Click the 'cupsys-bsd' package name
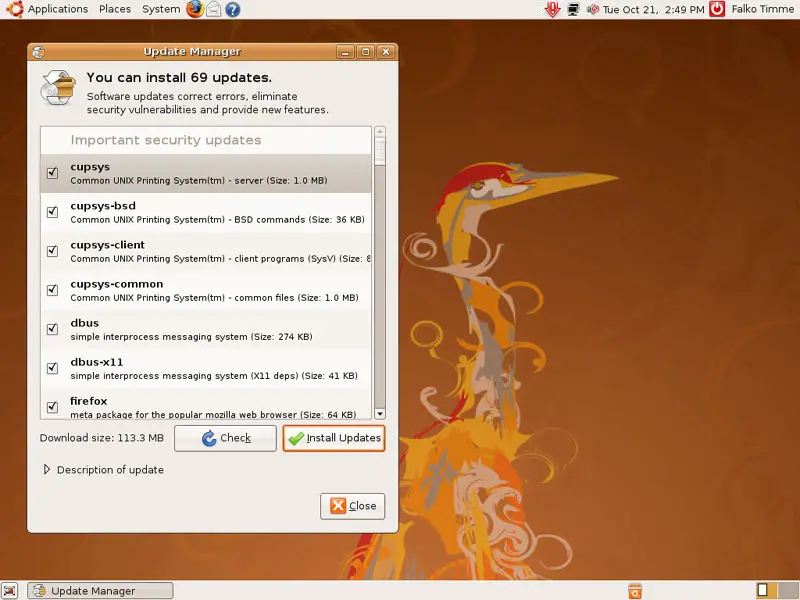800x600 pixels. tap(103, 206)
